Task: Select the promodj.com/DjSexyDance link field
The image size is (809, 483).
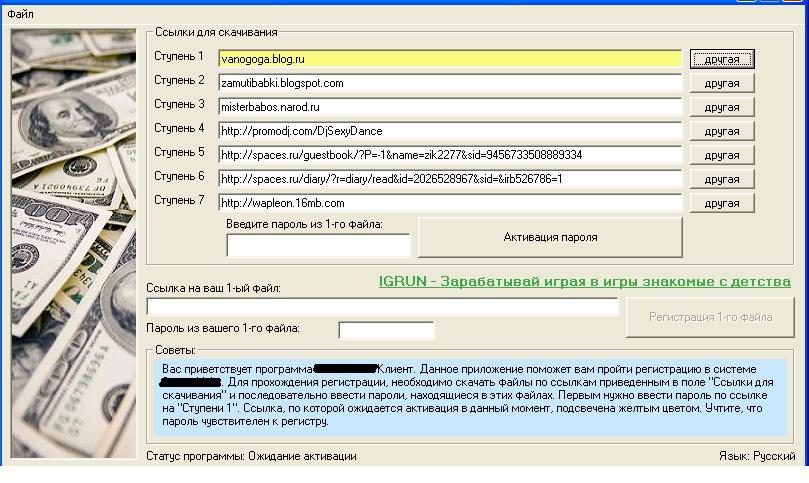Action: click(450, 131)
